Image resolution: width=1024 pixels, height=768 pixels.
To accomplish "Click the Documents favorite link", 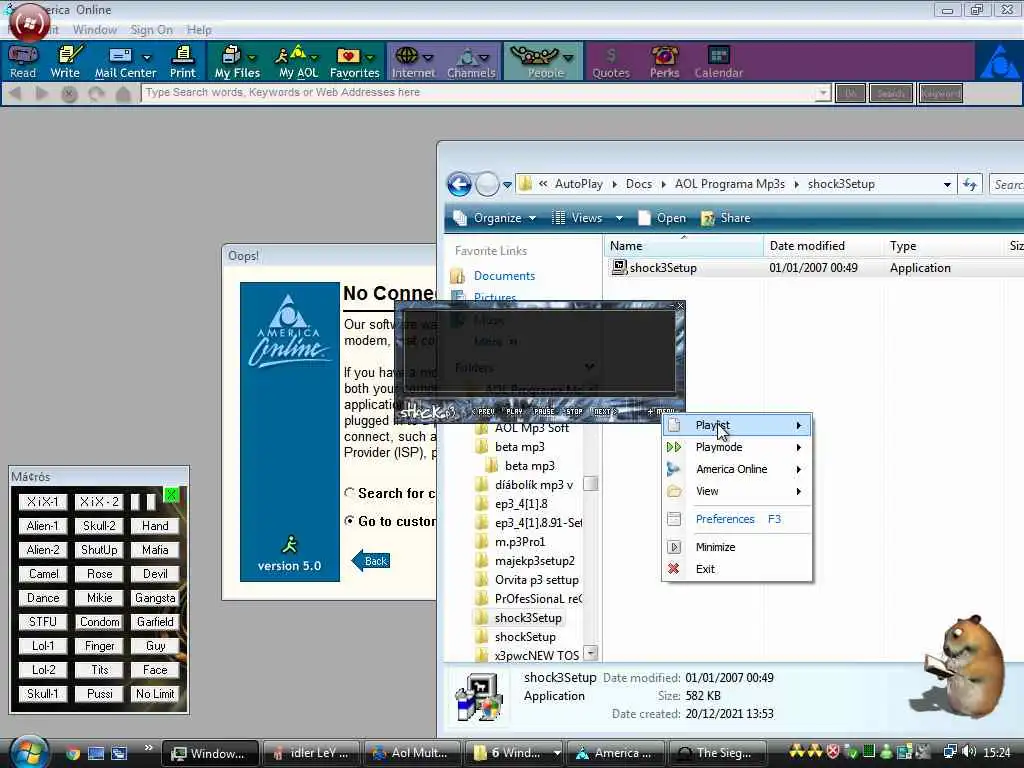I will 504,276.
